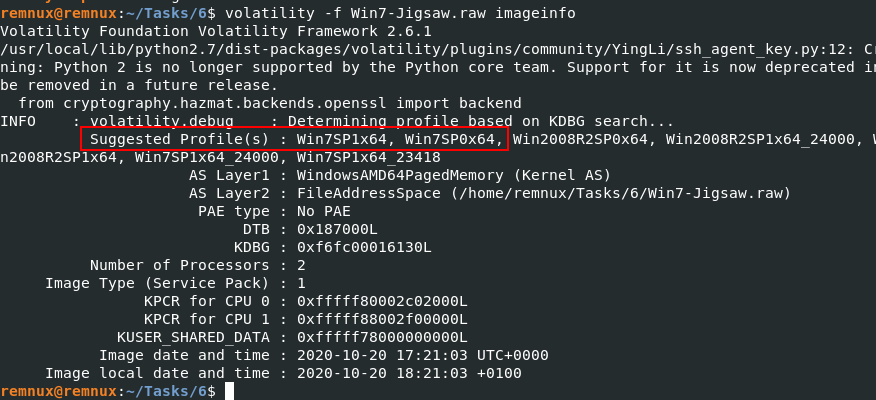This screenshot has height=400, width=876.
Task: Click the "No PAE" PAE type value
Action: (x=323, y=211)
